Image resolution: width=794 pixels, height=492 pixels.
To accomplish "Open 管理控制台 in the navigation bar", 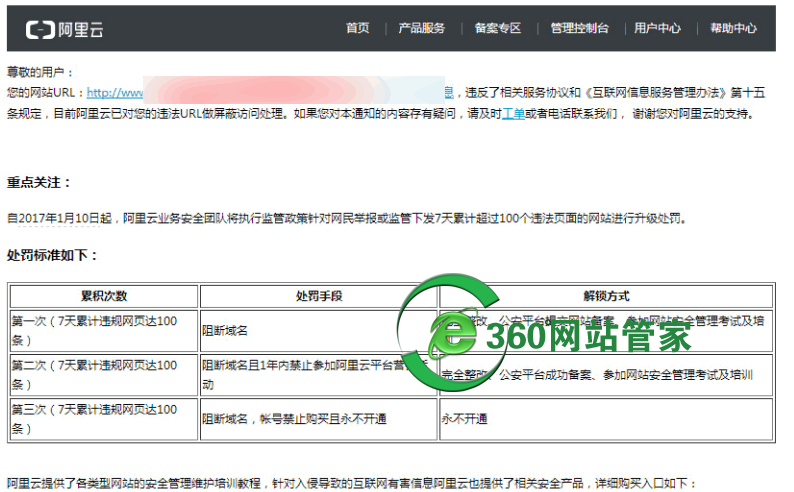I will click(x=579, y=28).
